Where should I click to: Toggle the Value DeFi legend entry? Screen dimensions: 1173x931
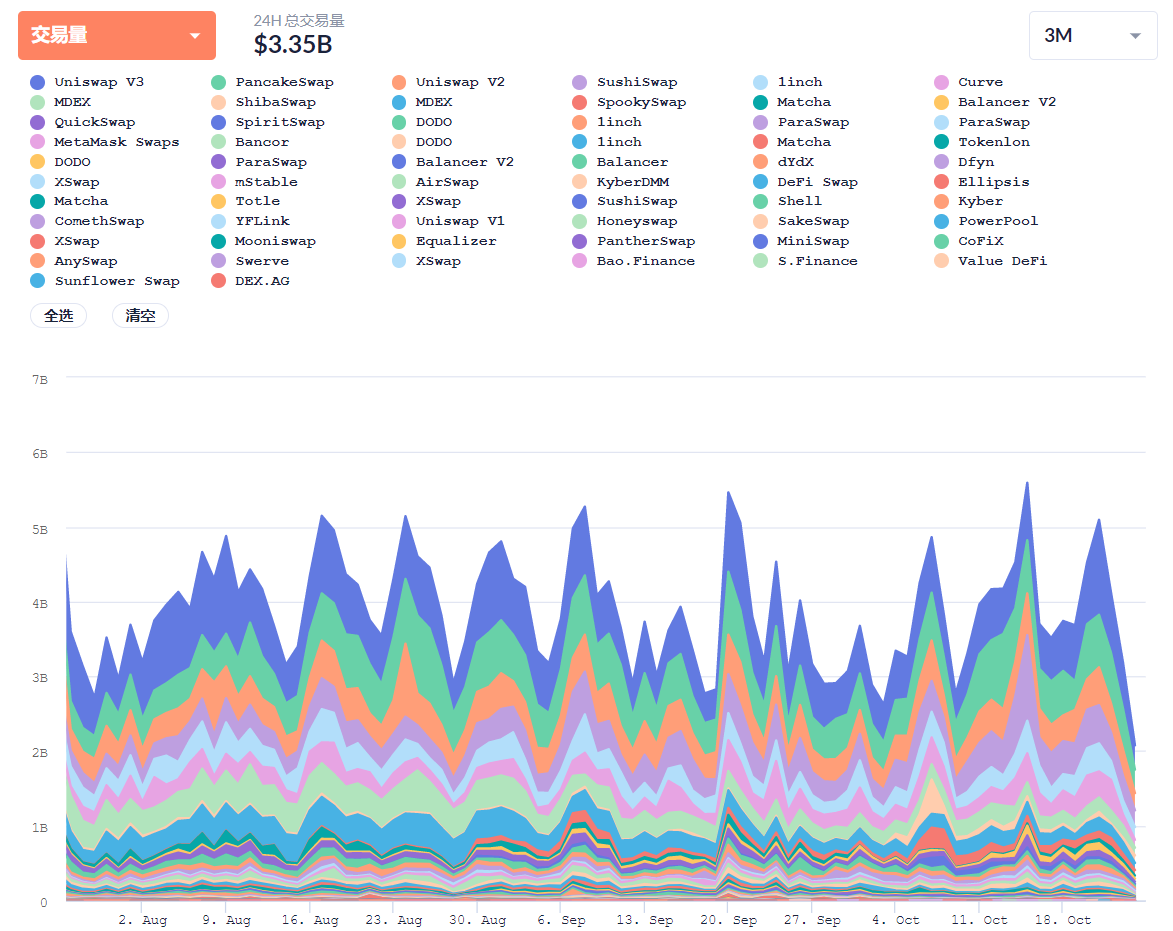[x=991, y=261]
